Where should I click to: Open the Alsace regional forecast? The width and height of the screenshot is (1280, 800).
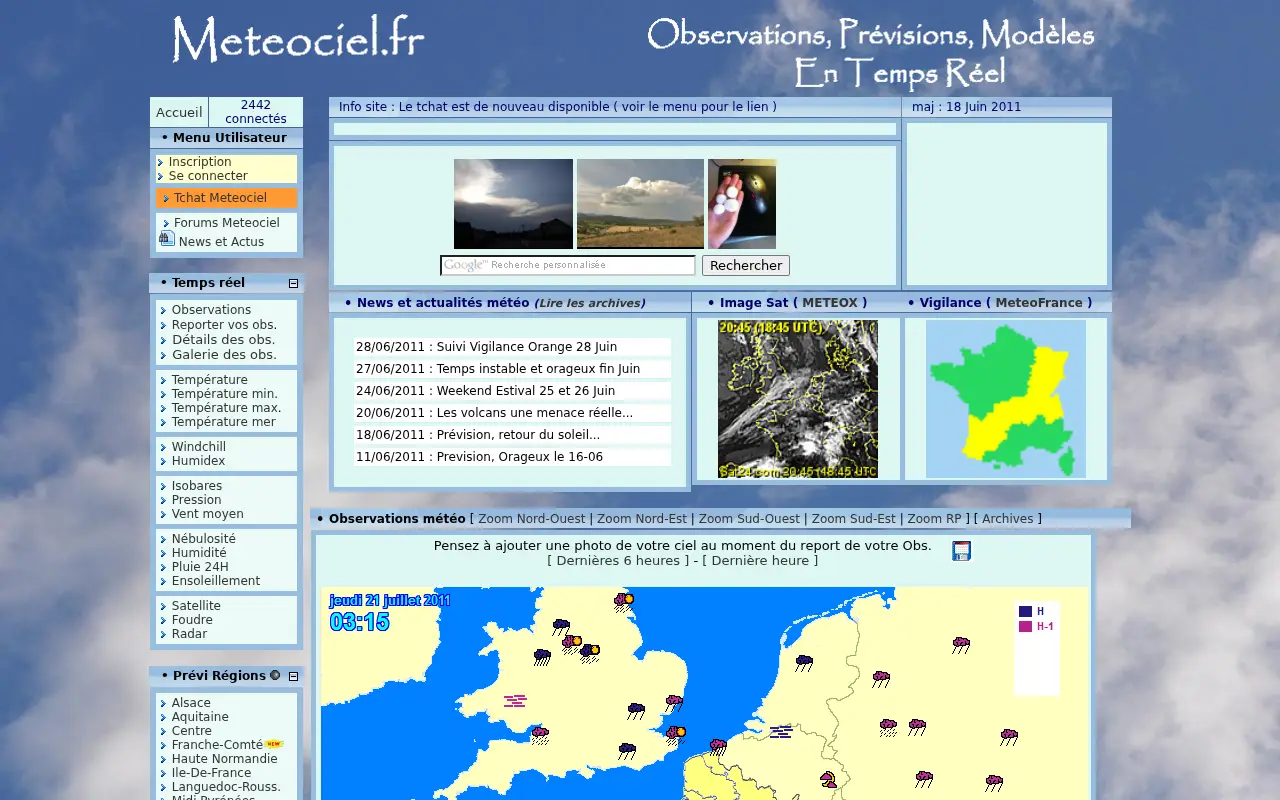(x=191, y=703)
